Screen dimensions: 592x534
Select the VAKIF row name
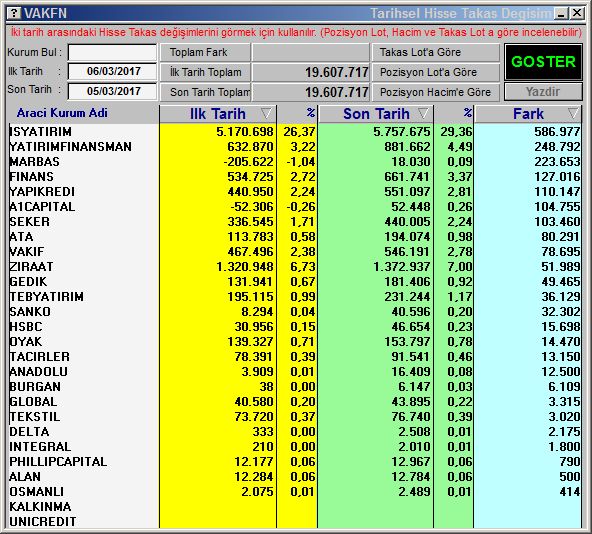pyautogui.click(x=27, y=252)
